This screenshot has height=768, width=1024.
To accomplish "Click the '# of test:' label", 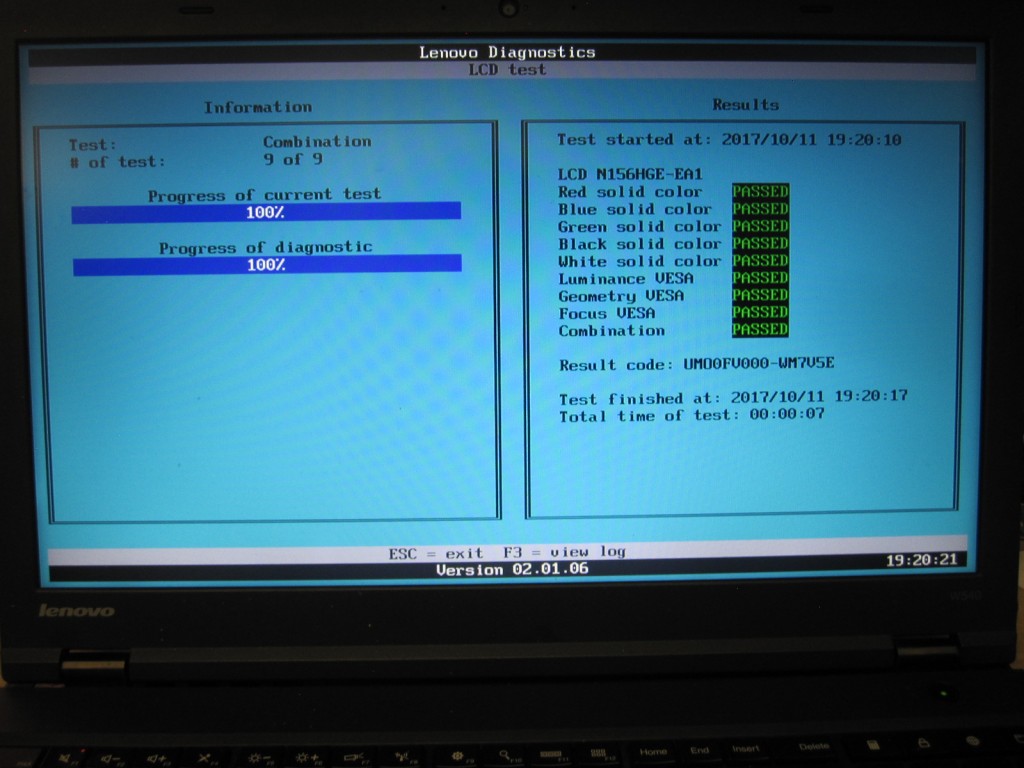I will [x=118, y=162].
